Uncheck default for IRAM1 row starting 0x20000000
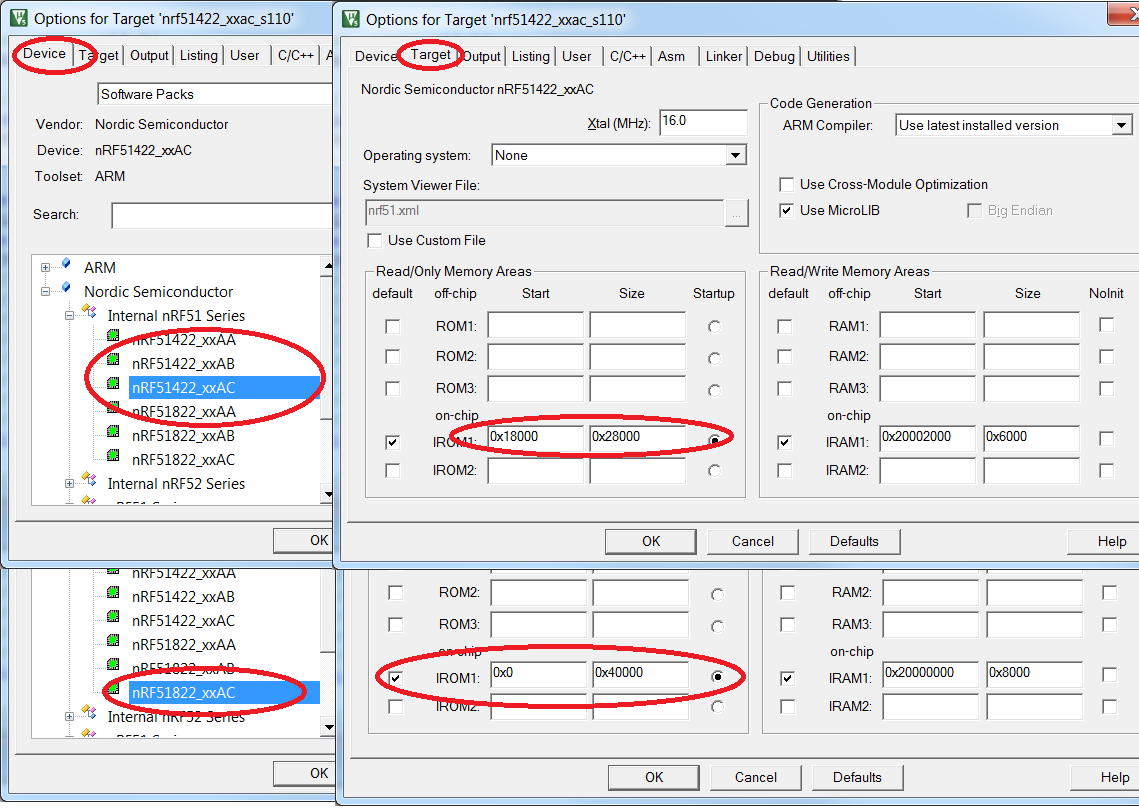Screen dimensions: 1139x808 click(x=787, y=678)
